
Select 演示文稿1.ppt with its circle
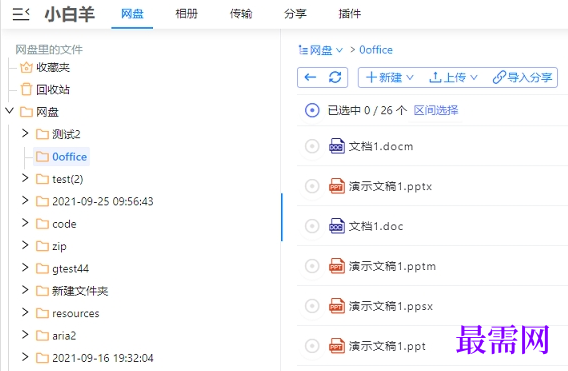coord(312,346)
